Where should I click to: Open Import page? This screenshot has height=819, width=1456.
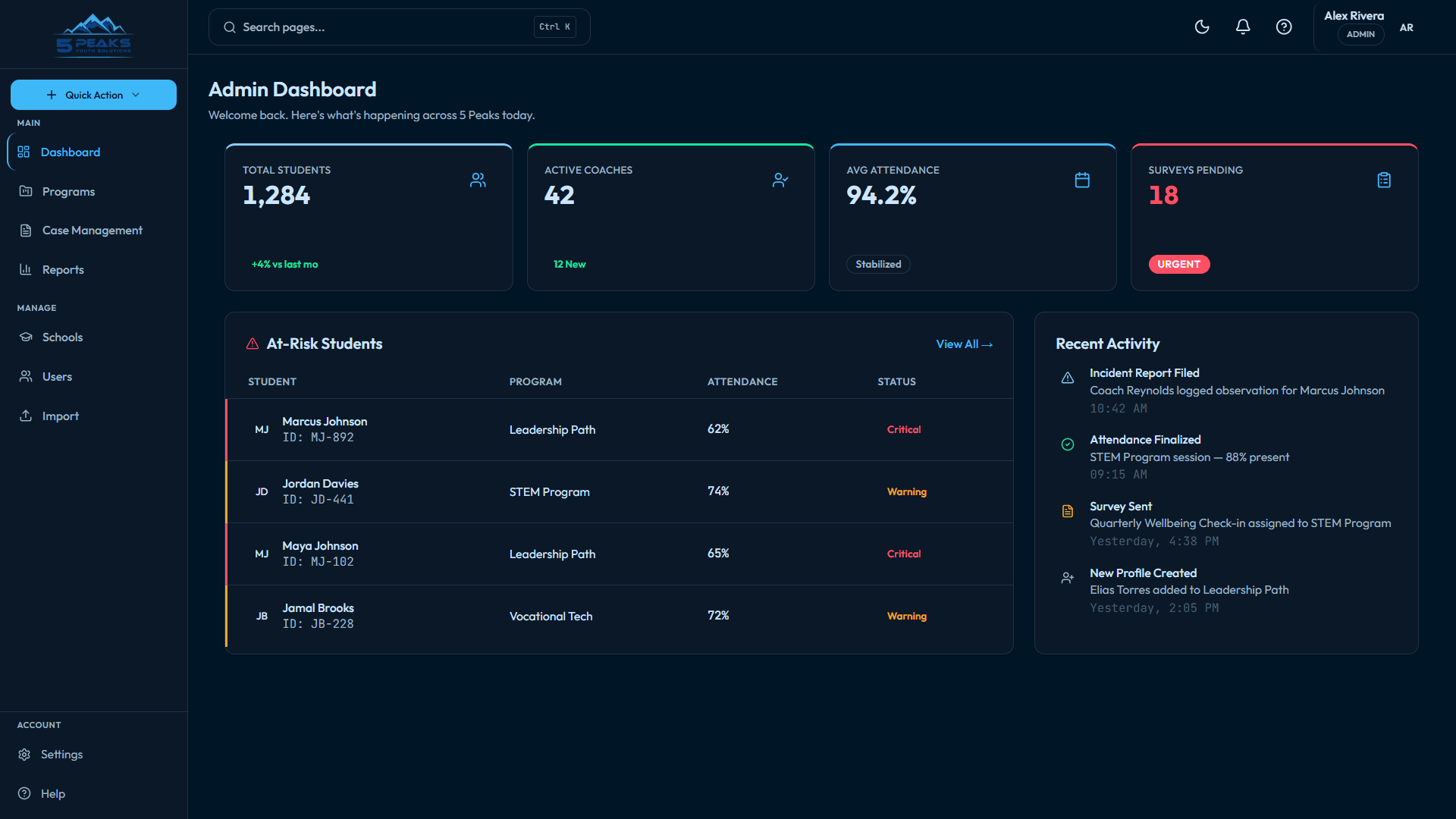94,416
